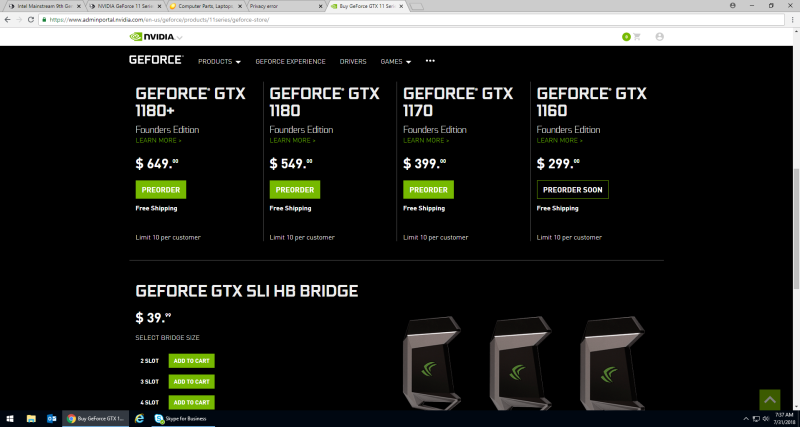The image size is (800, 427).
Task: Add the 4 SLOT bridge to cart
Action: (191, 402)
